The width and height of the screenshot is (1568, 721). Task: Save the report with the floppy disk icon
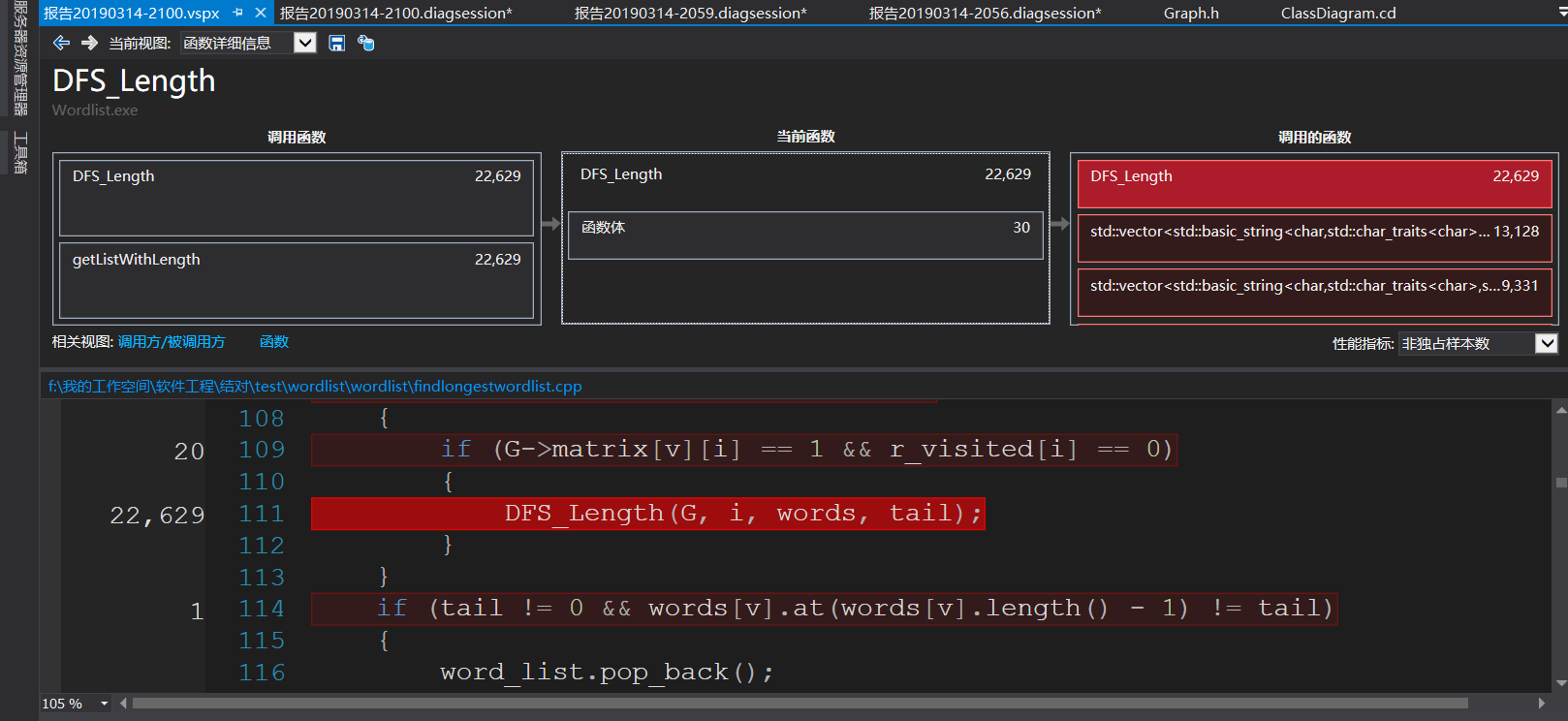[336, 43]
